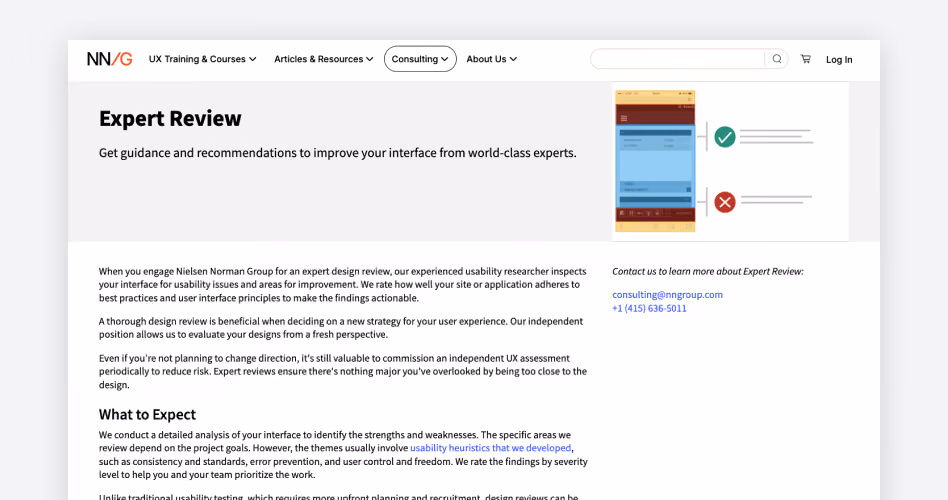Click the Expert Review heading
Viewport: 948px width, 500px height.
coord(170,119)
